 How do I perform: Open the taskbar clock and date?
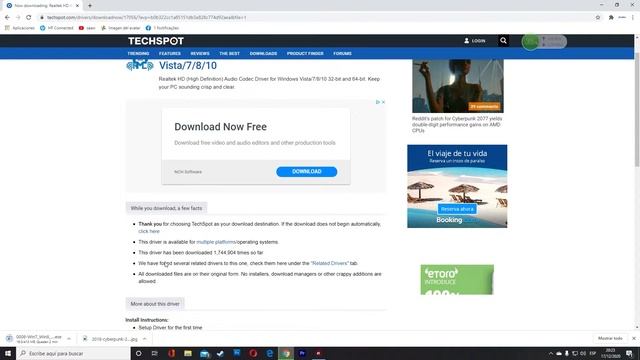(x=610, y=353)
